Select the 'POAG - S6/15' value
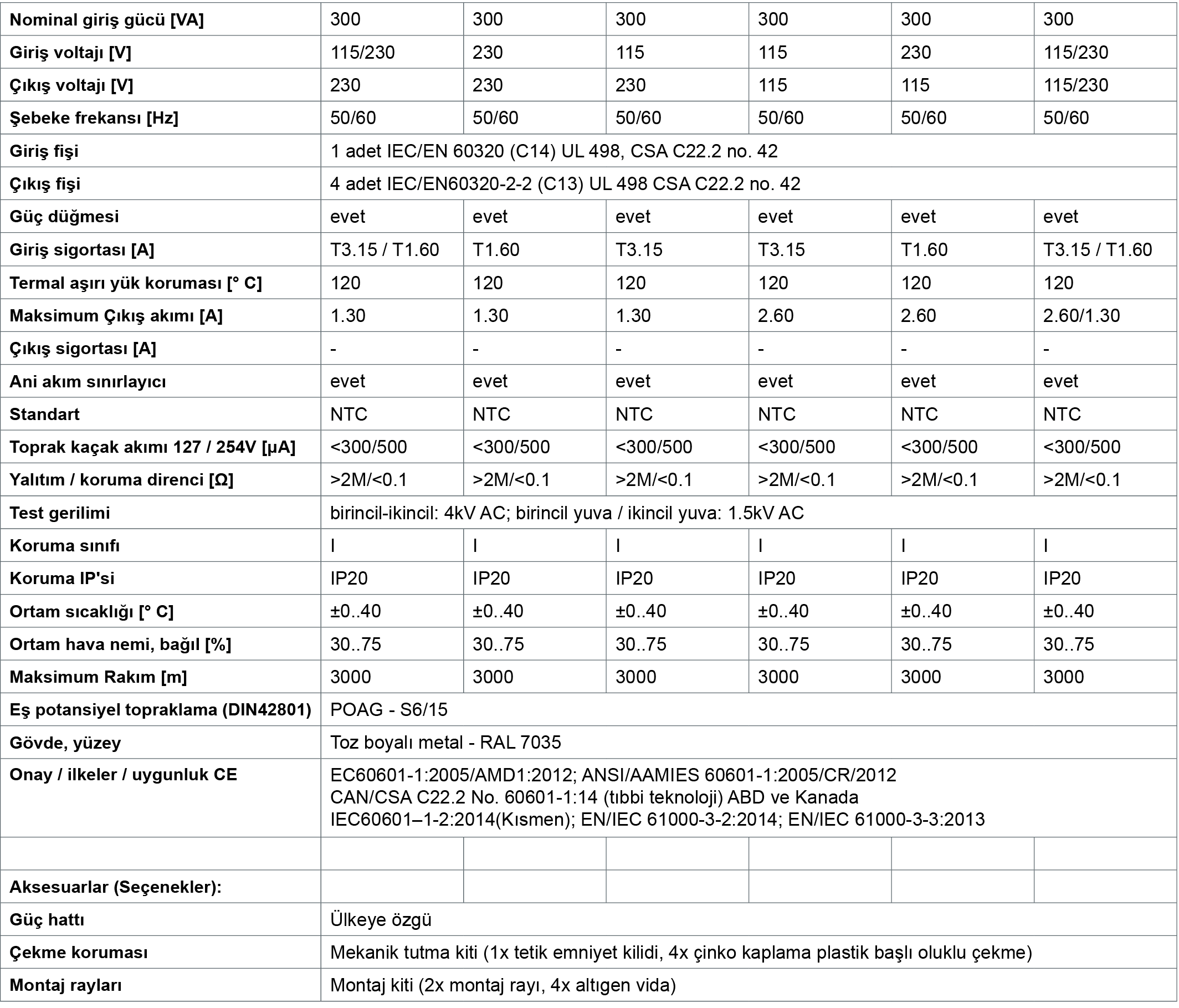The height and width of the screenshot is (1008, 1179). [x=389, y=710]
